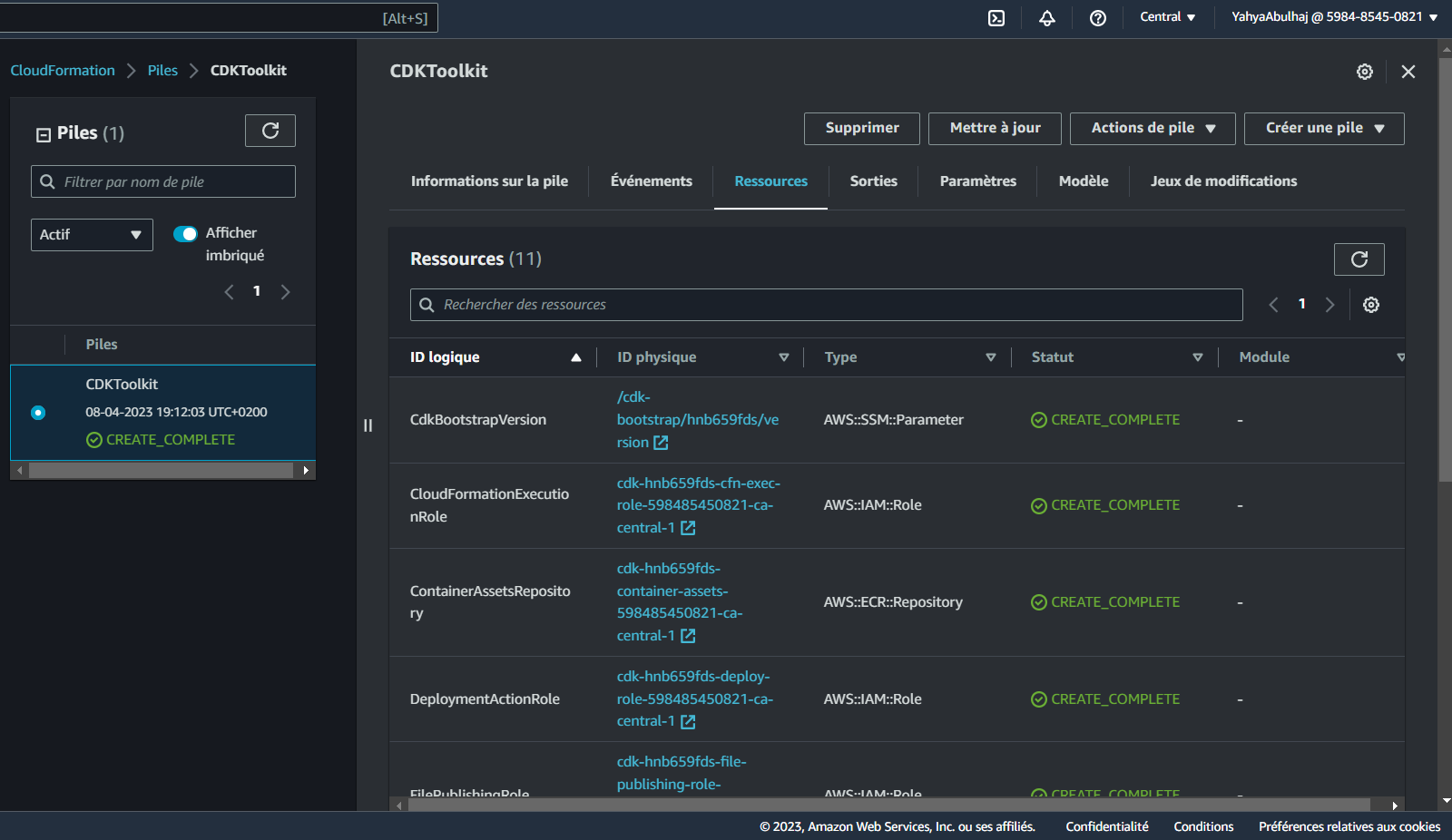Click the AWS::SSM::Parameter type cell
Viewport: 1452px width, 840px height.
(x=893, y=420)
